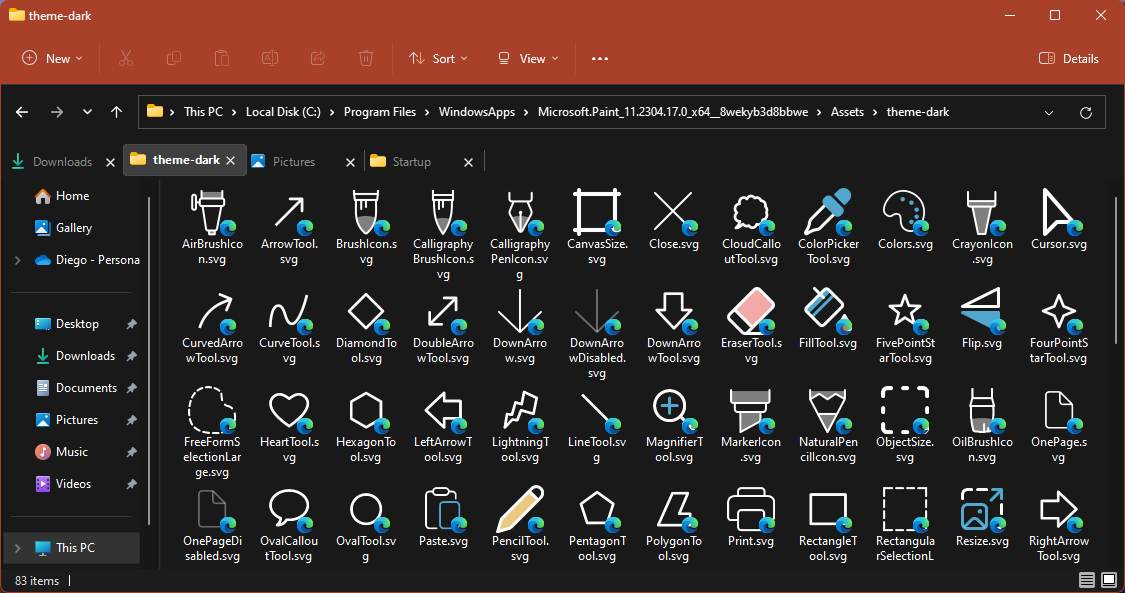Select HeartTool.svg file
This screenshot has height=593, width=1125.
point(288,426)
